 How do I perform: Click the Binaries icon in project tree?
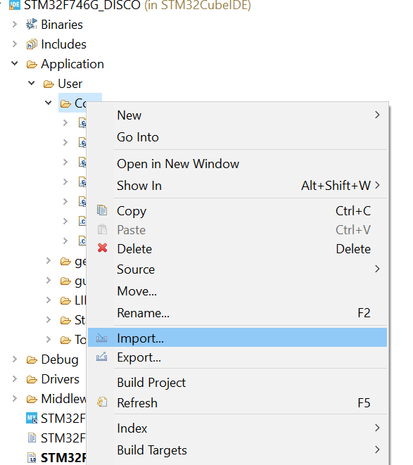pos(32,24)
